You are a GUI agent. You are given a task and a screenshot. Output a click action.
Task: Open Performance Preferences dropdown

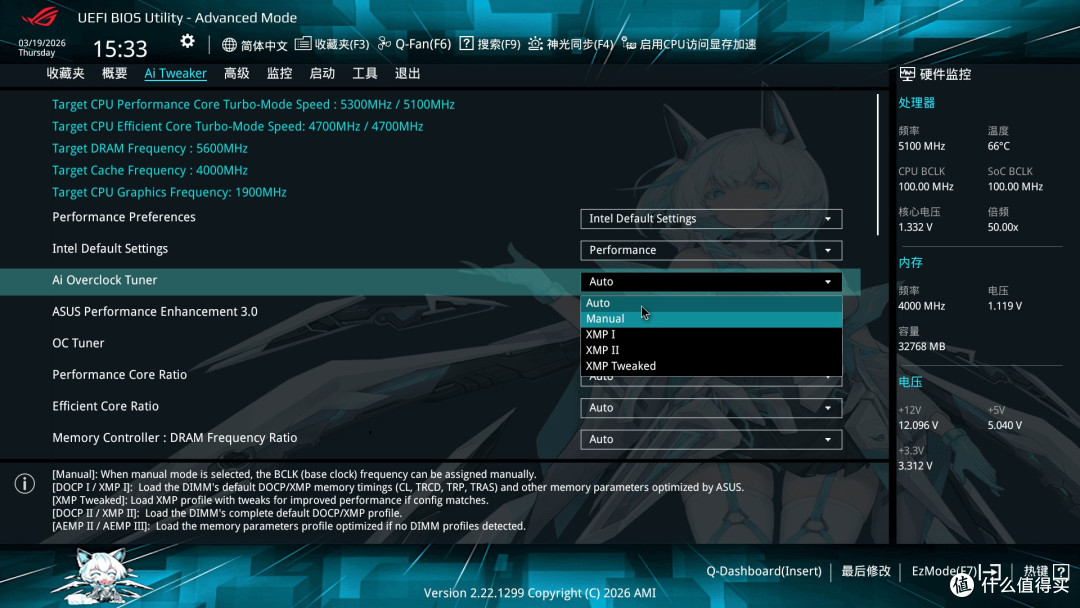(x=711, y=219)
